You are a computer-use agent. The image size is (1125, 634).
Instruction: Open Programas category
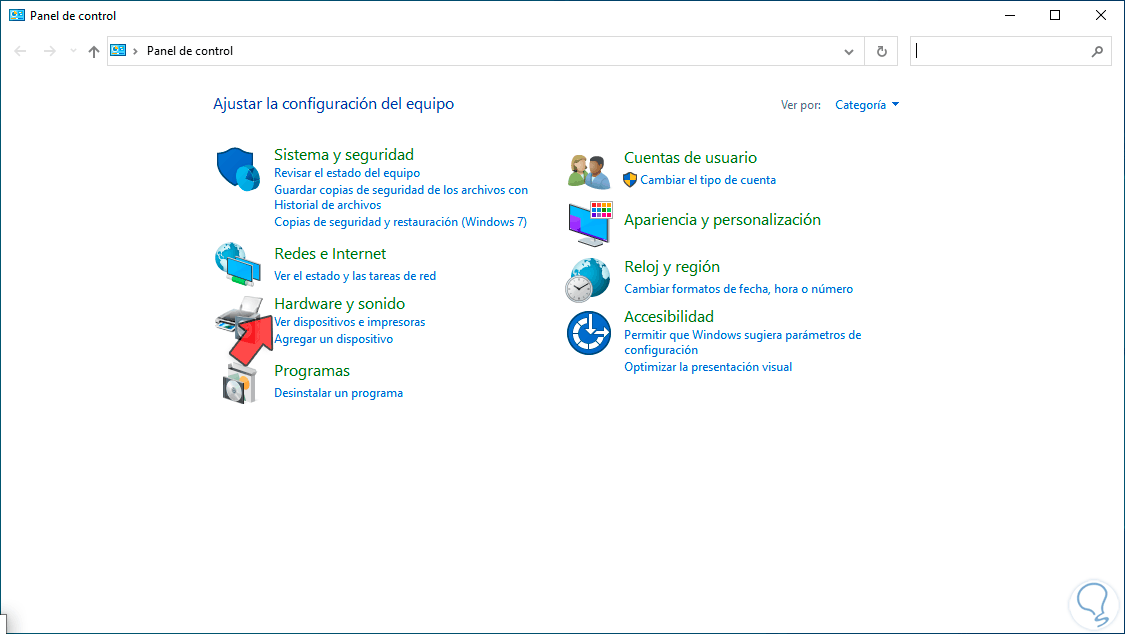pos(312,371)
